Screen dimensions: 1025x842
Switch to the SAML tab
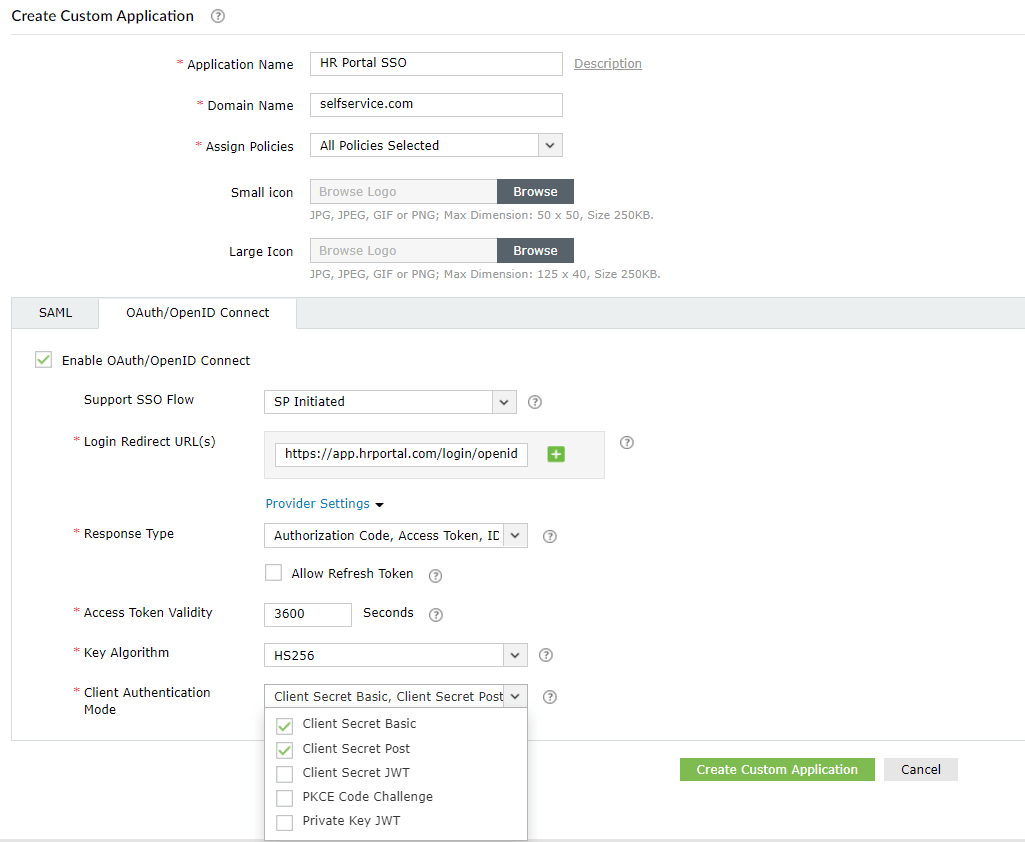click(54, 312)
